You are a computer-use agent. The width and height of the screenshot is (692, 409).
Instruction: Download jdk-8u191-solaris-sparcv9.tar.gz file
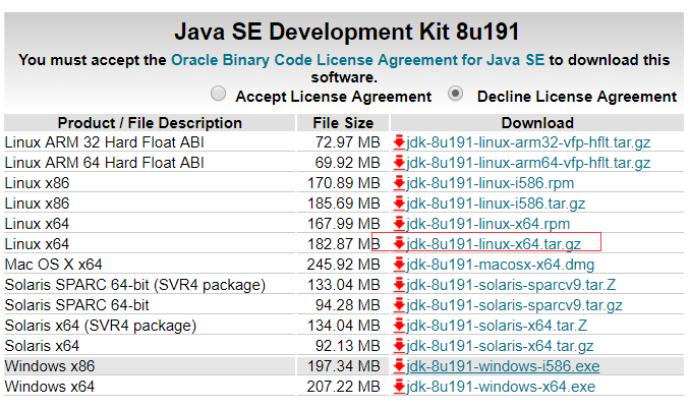514,305
